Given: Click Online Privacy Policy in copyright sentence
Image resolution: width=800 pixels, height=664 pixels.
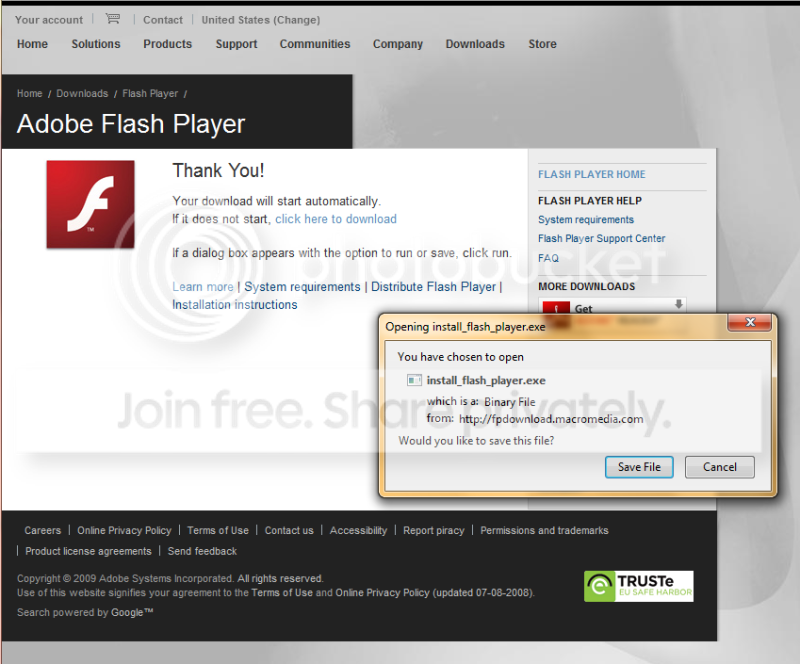Looking at the screenshot, I should click(382, 593).
